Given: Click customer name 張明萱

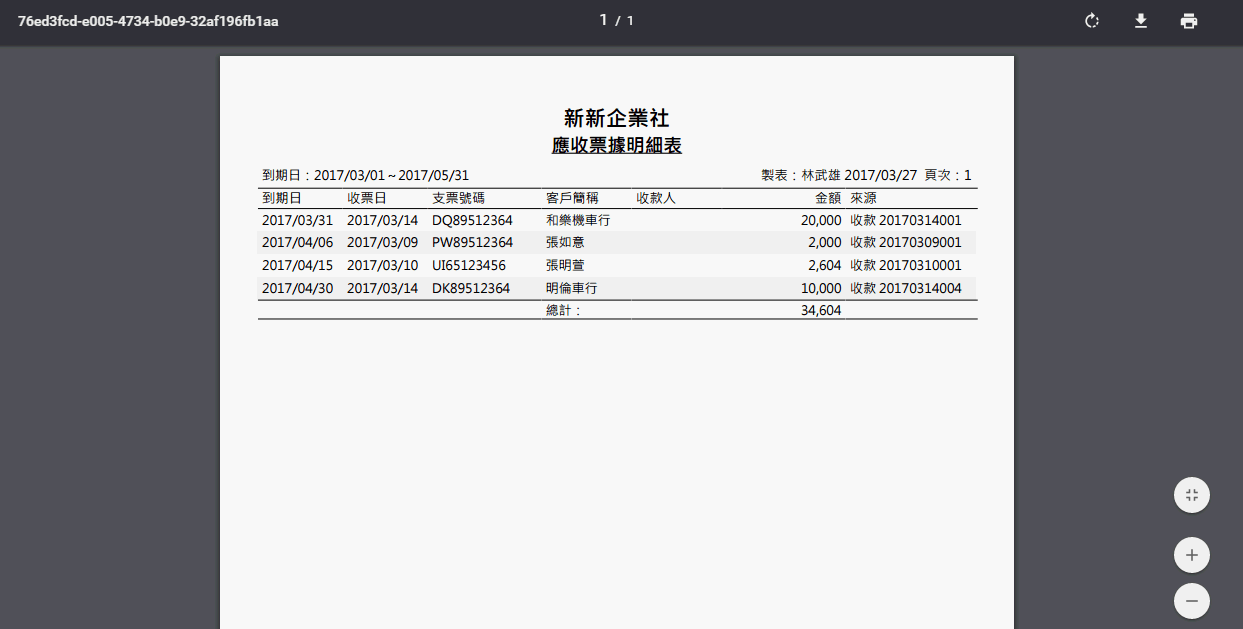Looking at the screenshot, I should 565,265.
